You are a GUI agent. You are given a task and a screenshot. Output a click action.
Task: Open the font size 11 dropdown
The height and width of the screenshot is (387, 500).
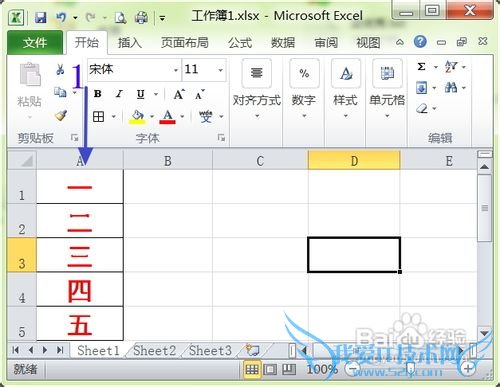click(220, 70)
